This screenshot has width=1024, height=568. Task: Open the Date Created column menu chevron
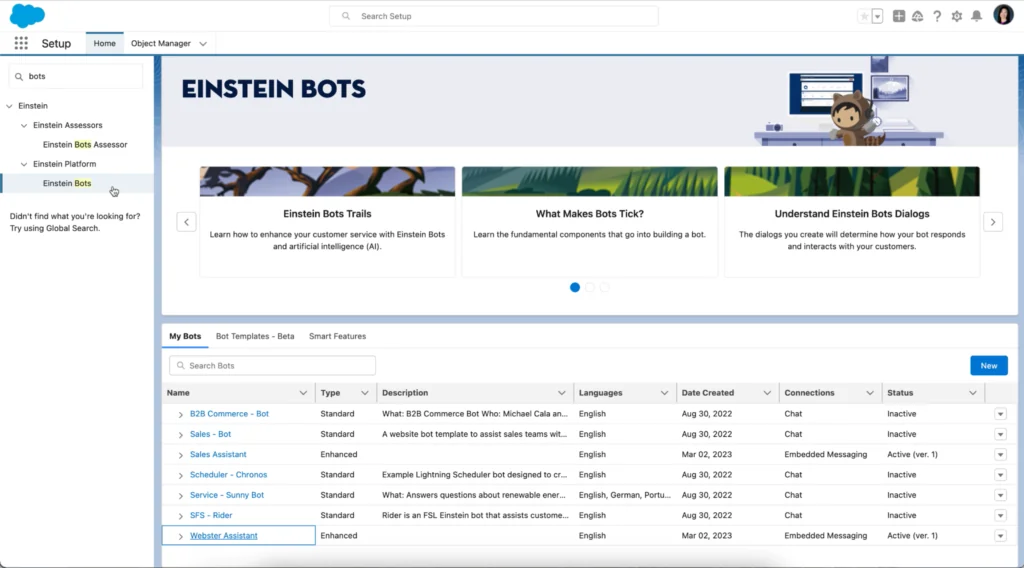click(767, 393)
